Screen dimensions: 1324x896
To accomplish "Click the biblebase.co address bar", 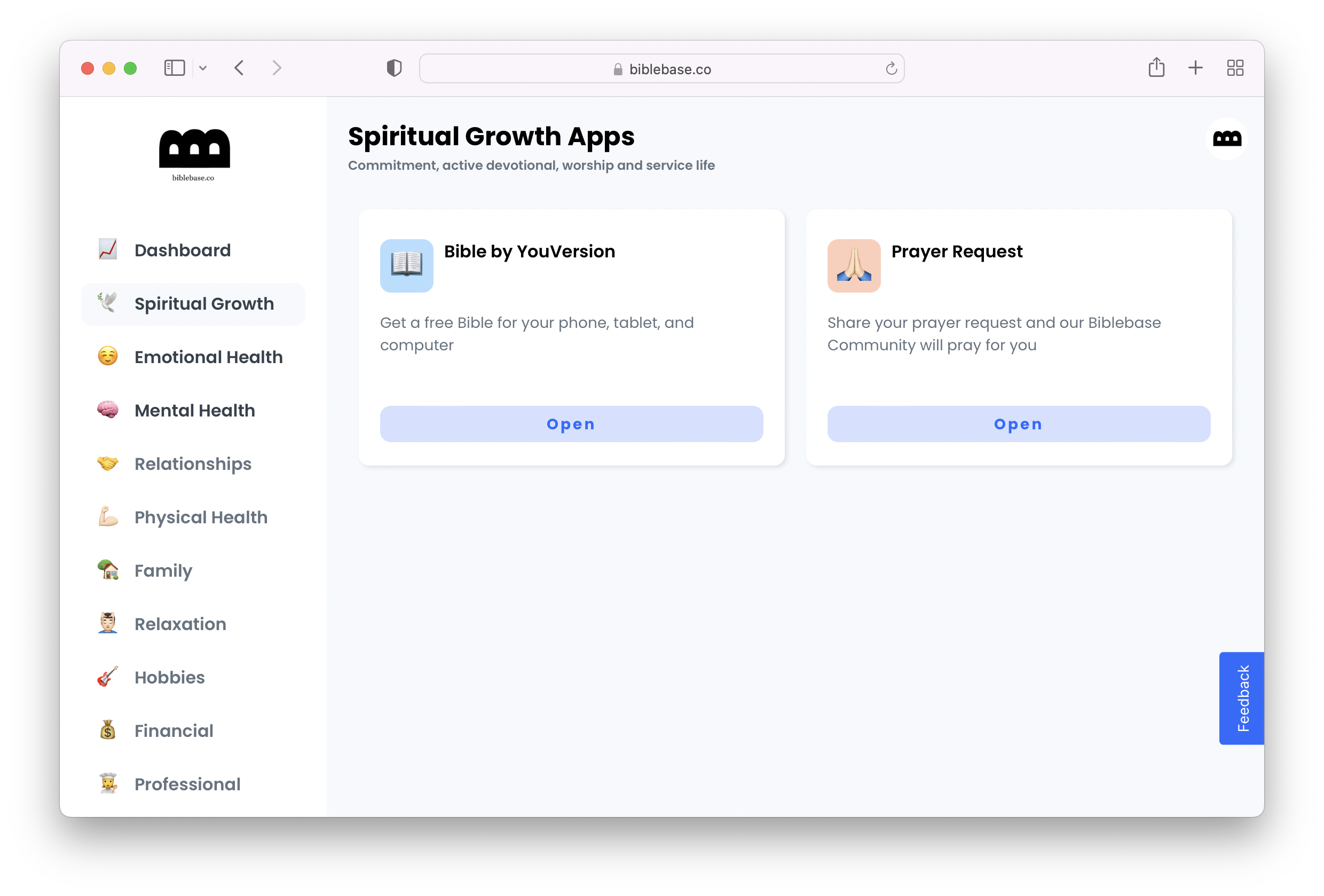I will 661,69.
